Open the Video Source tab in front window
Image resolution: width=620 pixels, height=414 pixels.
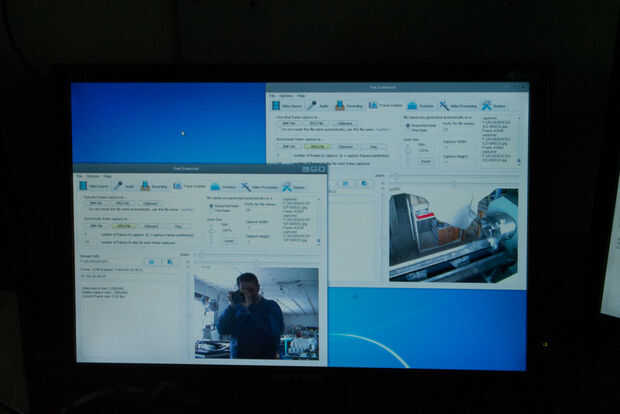click(x=94, y=185)
